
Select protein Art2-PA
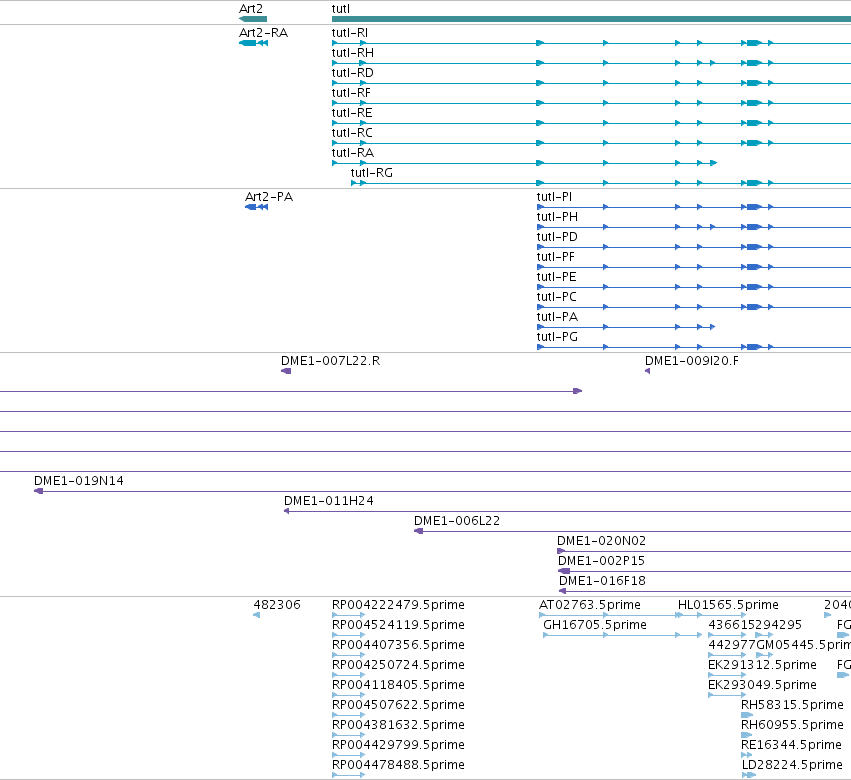point(269,196)
